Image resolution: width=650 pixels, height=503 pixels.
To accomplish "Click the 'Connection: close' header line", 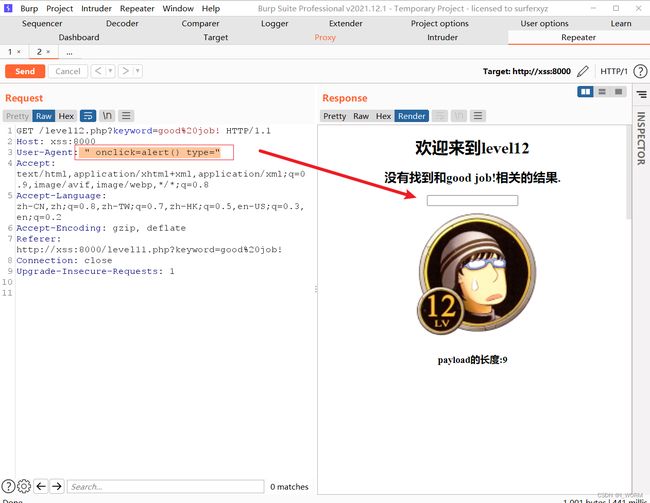I will (x=64, y=260).
